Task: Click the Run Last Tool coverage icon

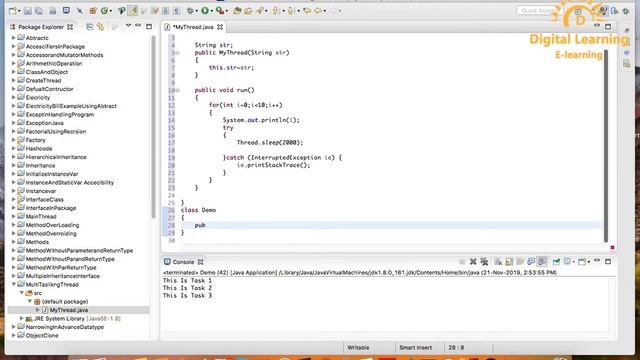Action: coord(220,11)
